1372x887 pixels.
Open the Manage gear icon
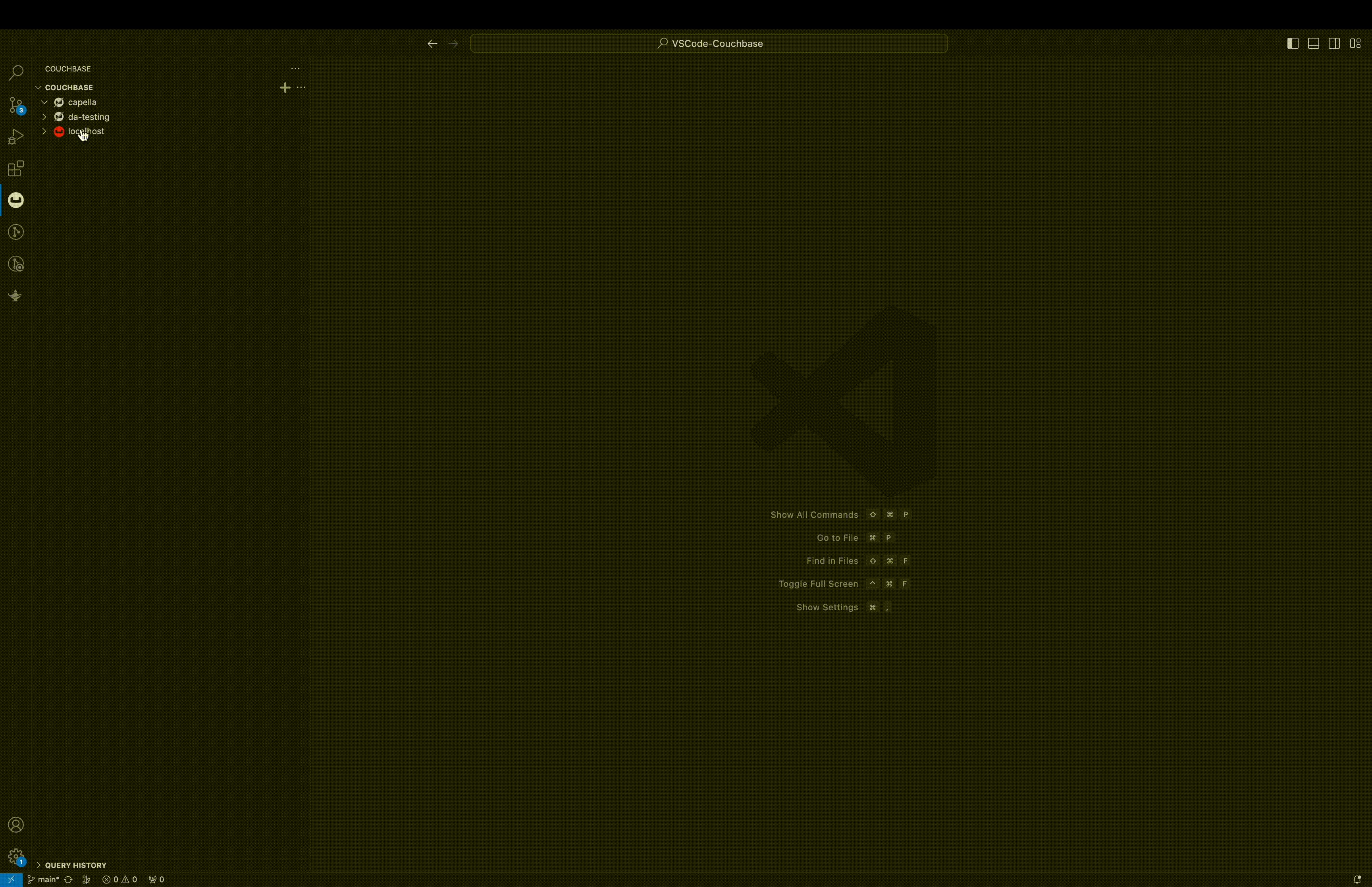click(15, 856)
